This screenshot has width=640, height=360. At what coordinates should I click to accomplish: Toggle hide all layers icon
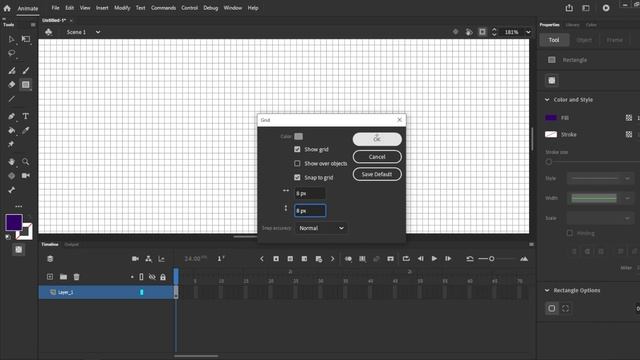[152, 277]
